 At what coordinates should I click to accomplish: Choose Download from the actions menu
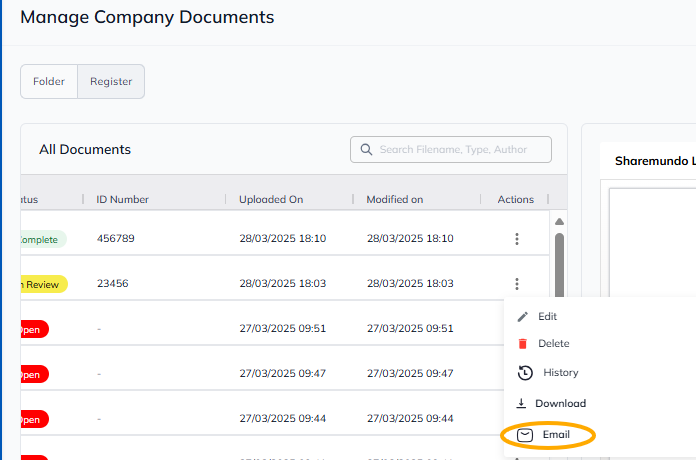[x=560, y=404]
